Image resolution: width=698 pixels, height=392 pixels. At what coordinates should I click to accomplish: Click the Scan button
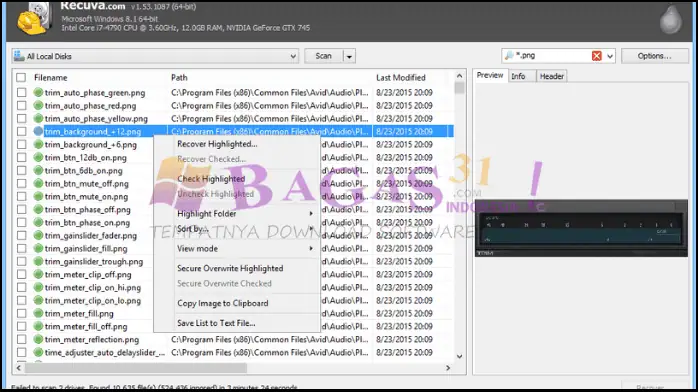(x=324, y=56)
